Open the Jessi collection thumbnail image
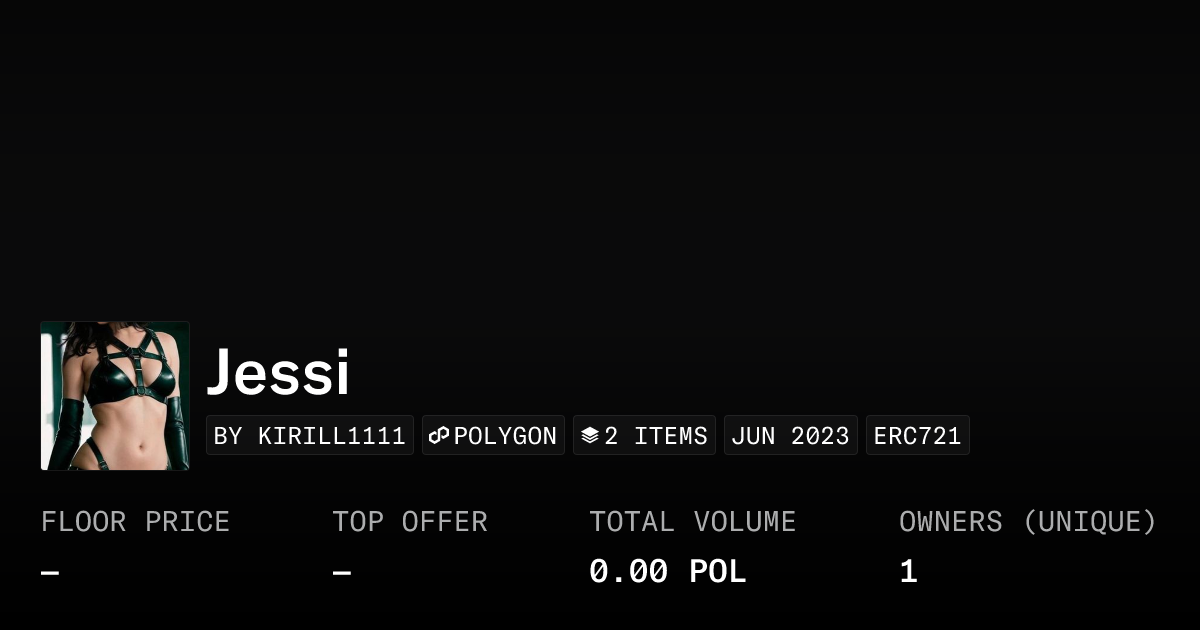 (x=115, y=395)
